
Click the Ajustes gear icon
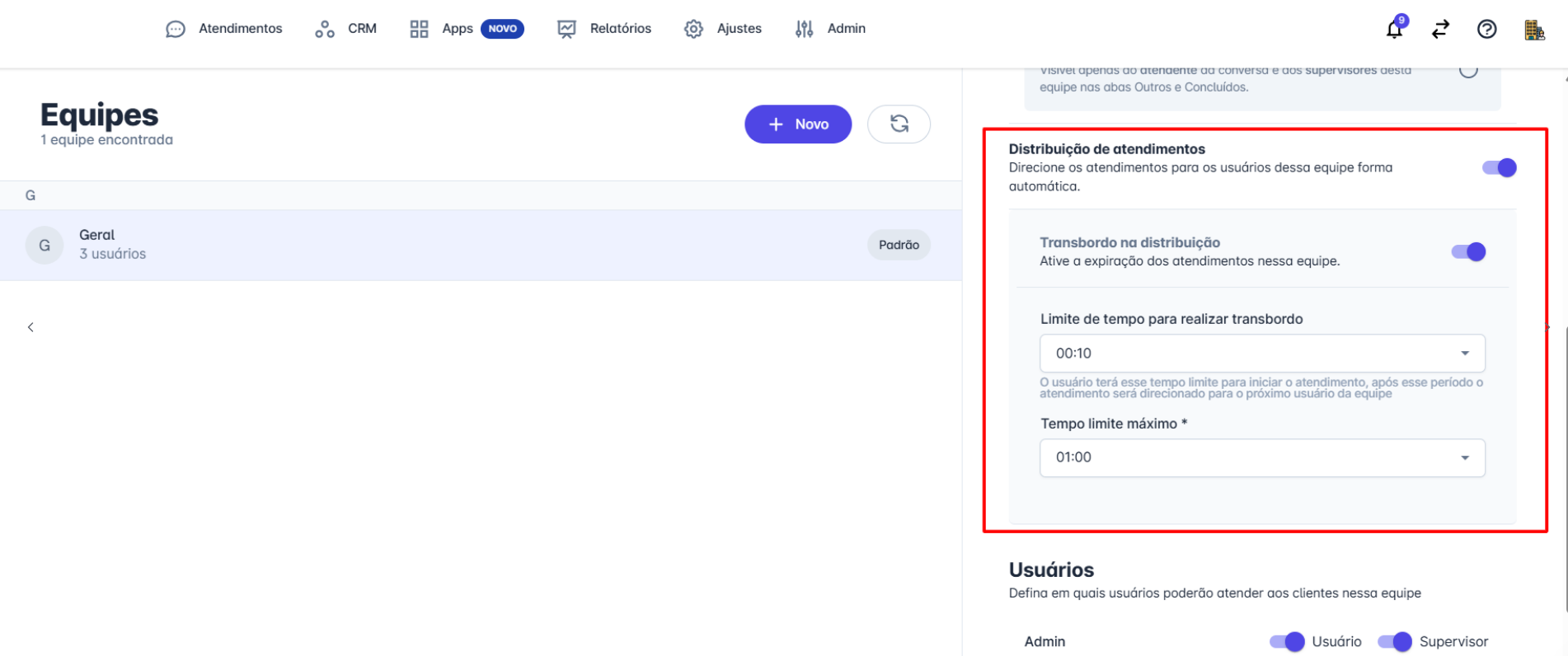pyautogui.click(x=693, y=29)
